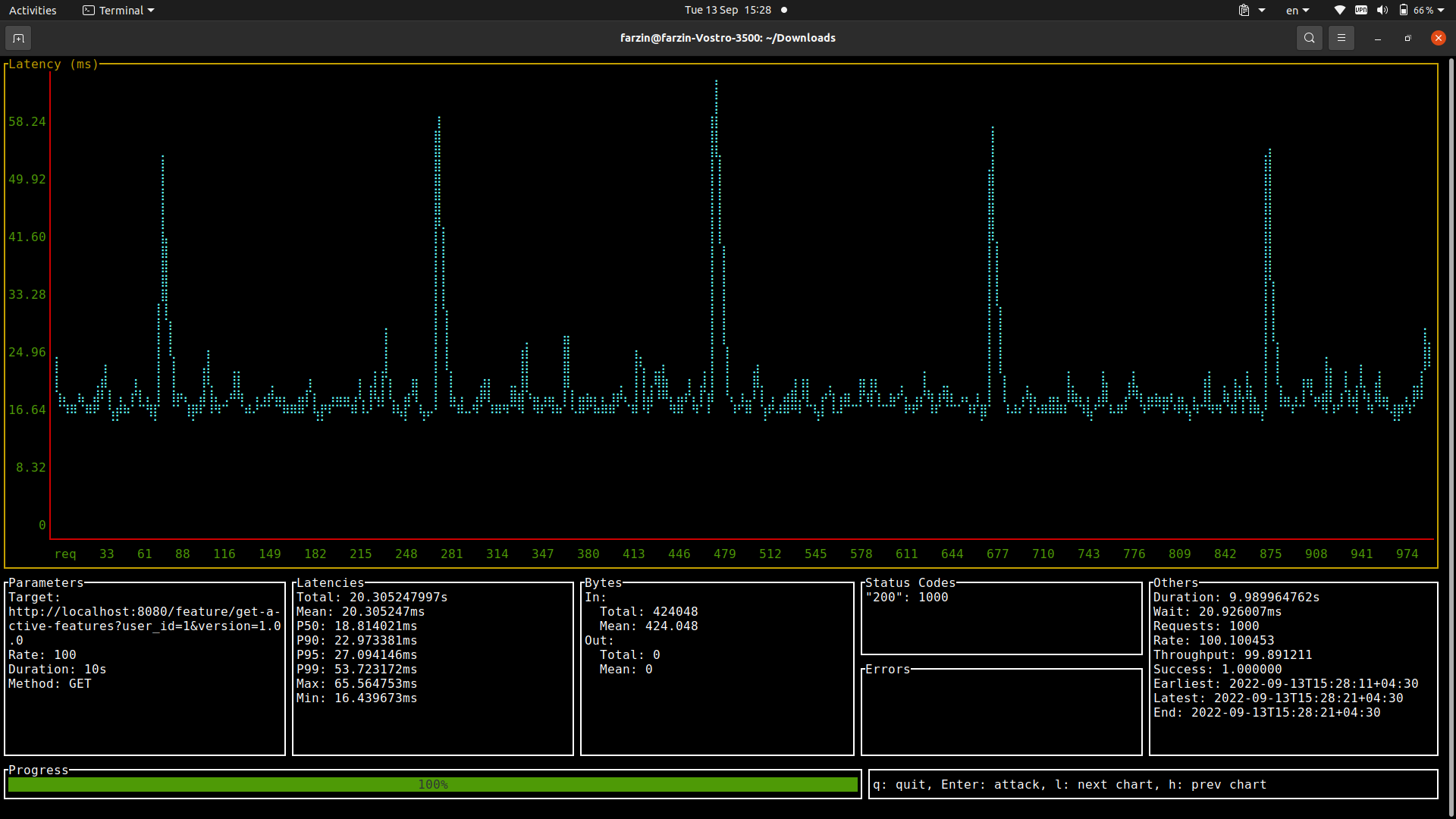This screenshot has height=819, width=1456.
Task: Open the terminal search icon
Action: tap(1309, 38)
